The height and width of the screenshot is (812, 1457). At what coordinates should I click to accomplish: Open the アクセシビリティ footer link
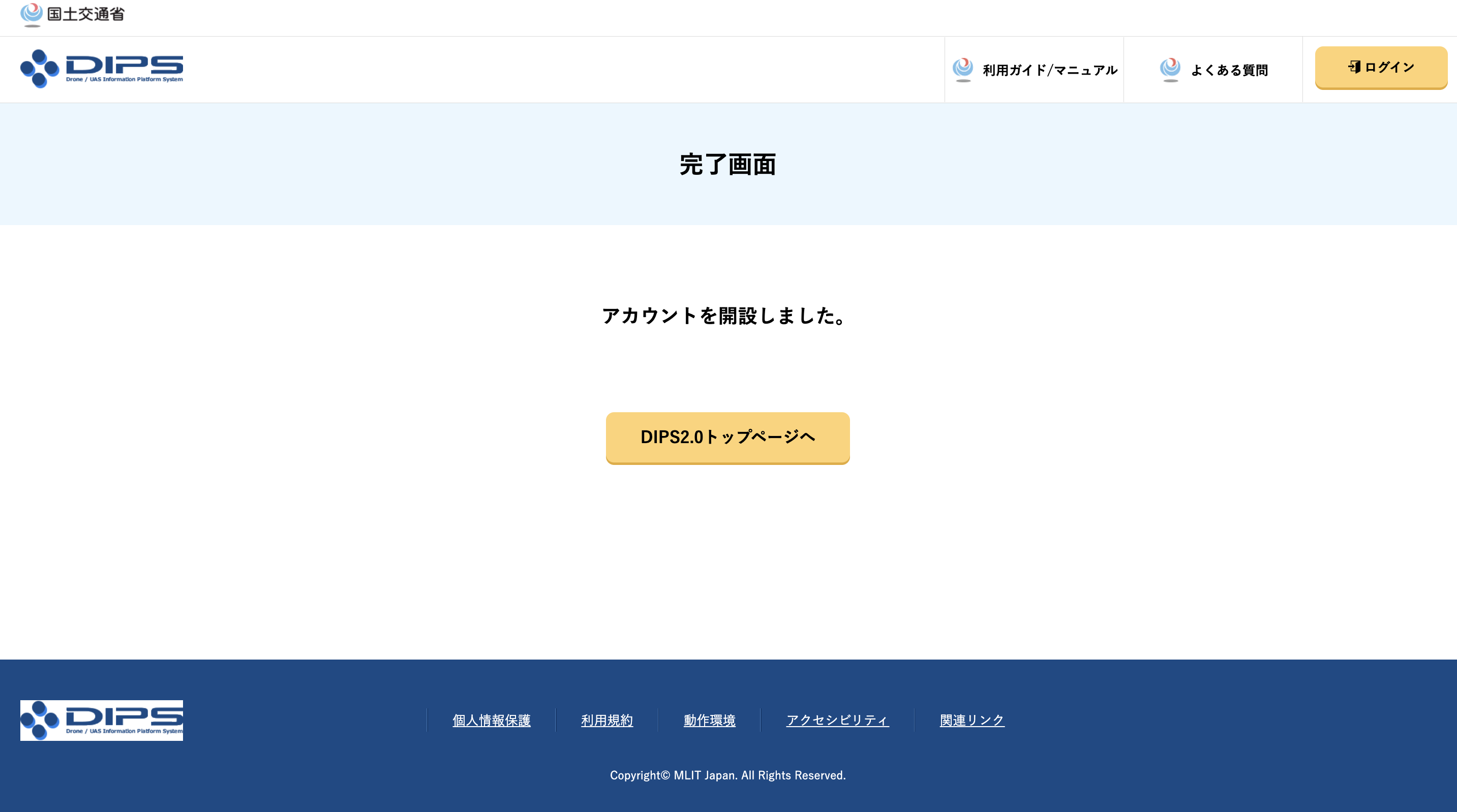click(838, 720)
